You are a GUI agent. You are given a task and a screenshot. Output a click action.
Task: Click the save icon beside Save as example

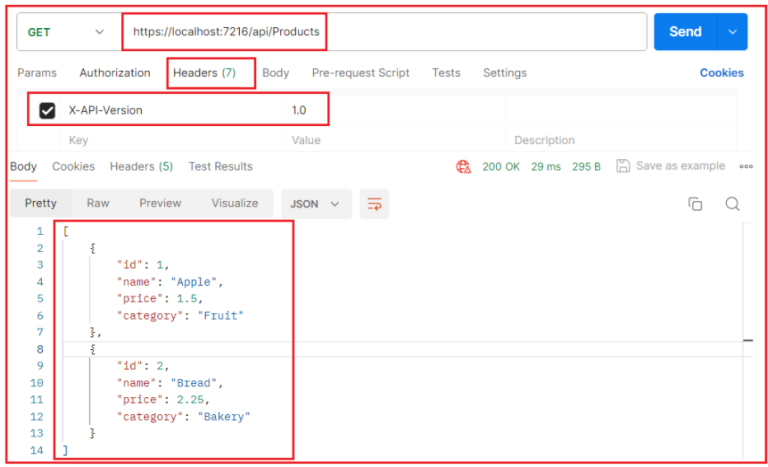click(623, 166)
